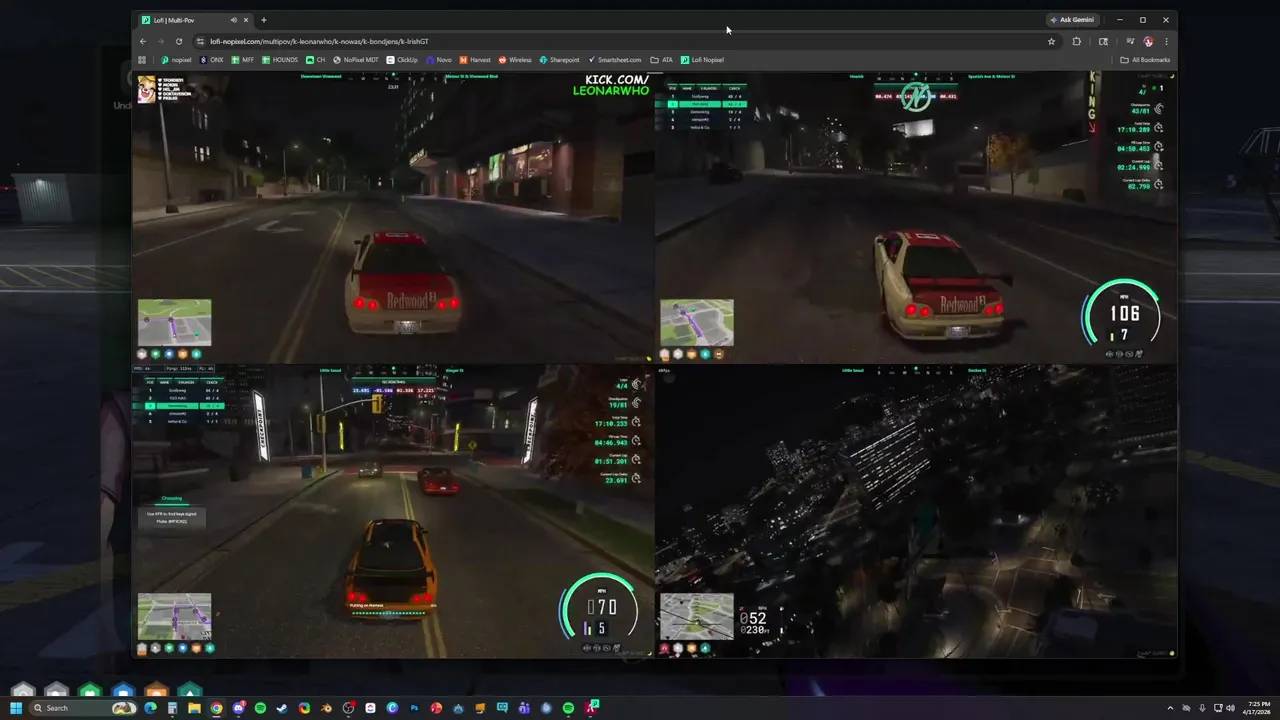Viewport: 1280px width, 720px height.
Task: Open Photoshop from the taskbar
Action: 414,708
